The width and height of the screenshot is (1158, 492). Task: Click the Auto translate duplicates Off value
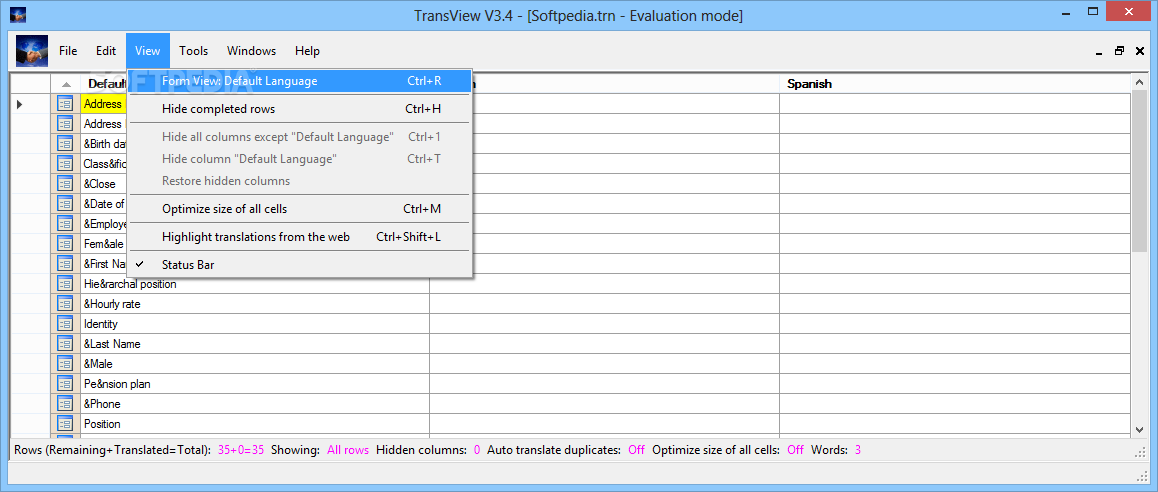point(637,450)
